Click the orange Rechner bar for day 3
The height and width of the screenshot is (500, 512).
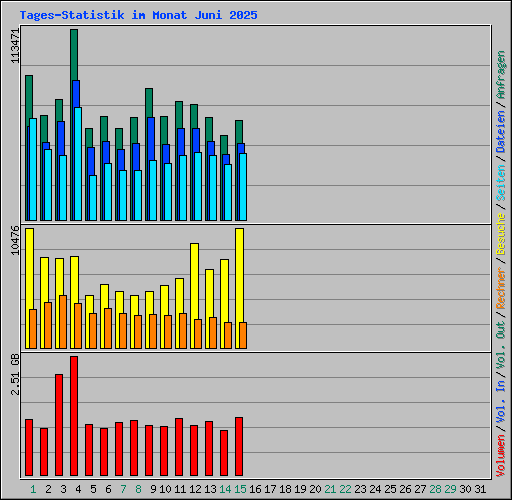(63, 322)
